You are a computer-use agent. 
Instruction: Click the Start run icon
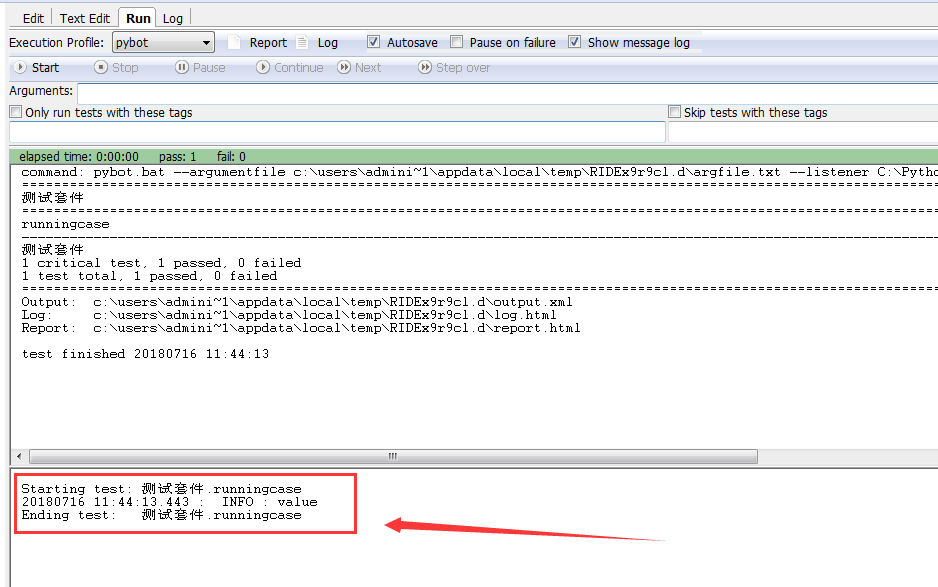tap(20, 68)
